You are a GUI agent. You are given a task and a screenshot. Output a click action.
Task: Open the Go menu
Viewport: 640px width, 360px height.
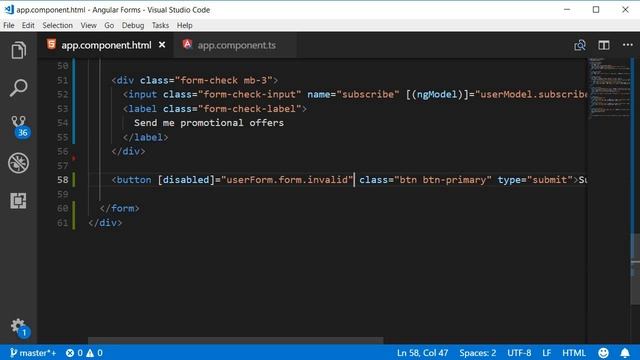pos(109,25)
